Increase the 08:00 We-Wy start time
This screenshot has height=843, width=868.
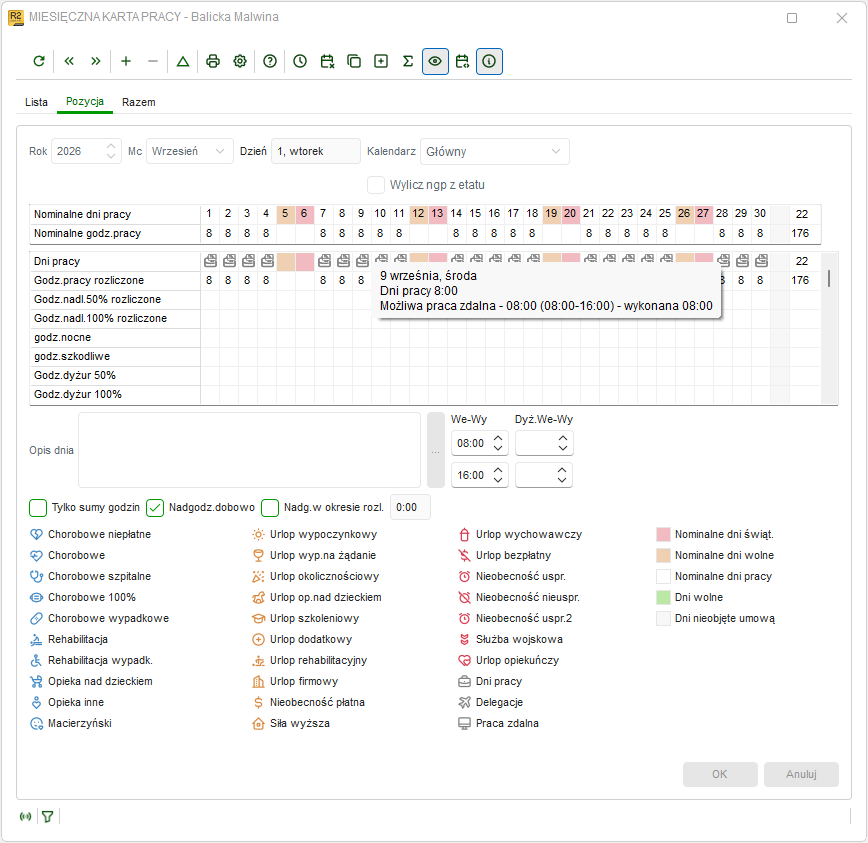498,438
